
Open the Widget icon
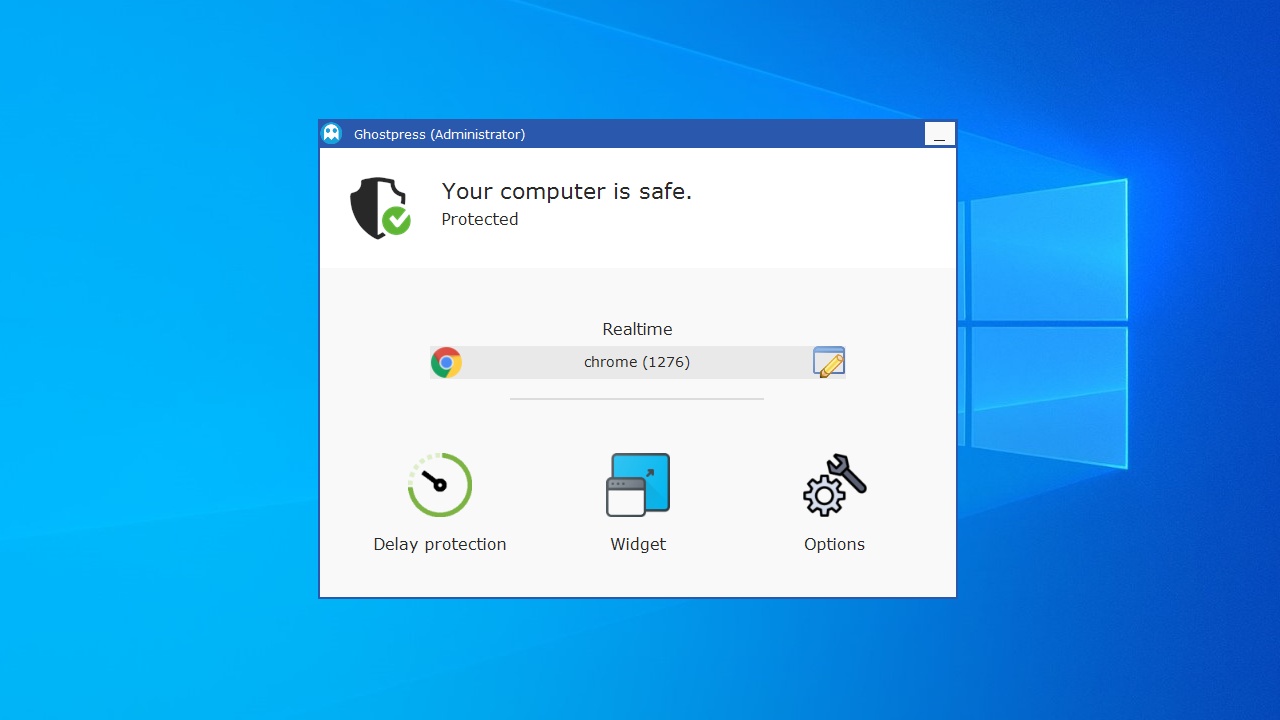(x=638, y=485)
